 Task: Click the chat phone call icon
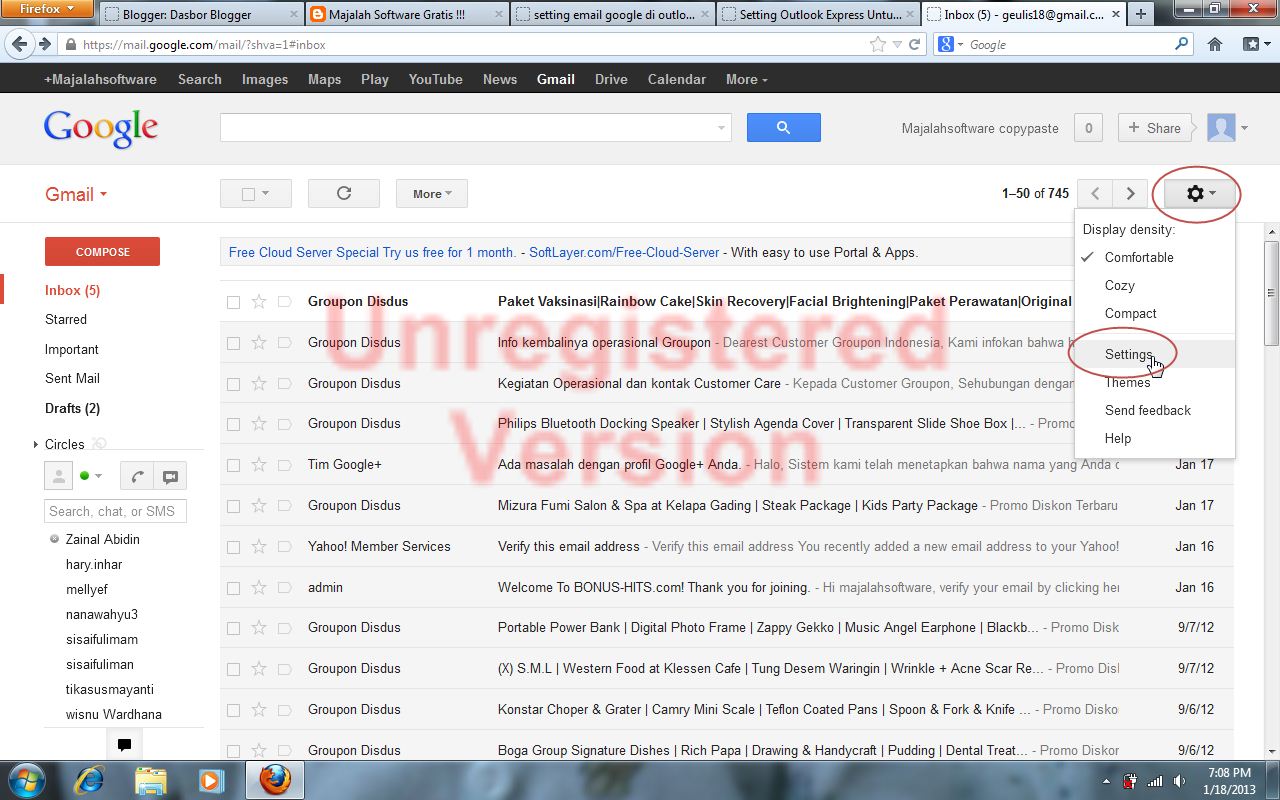click(x=137, y=476)
